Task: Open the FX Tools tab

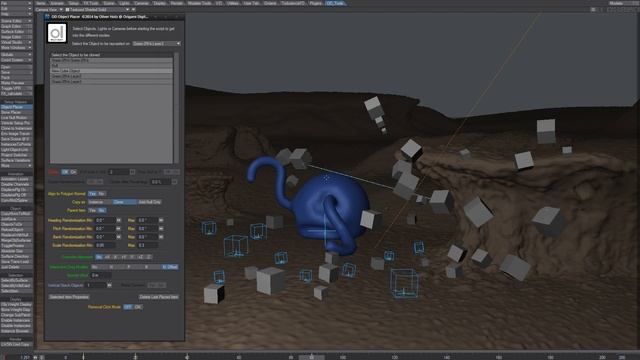Action: pos(91,3)
